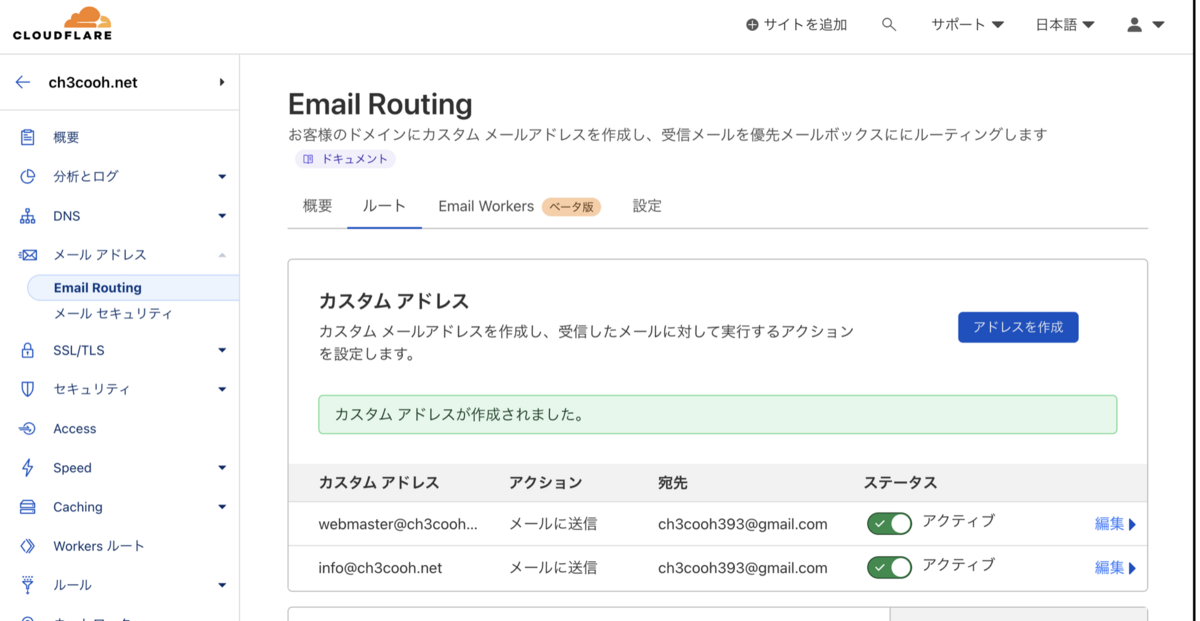The height and width of the screenshot is (621, 1200).
Task: Click the Cloudflare logo
Action: pyautogui.click(x=62, y=24)
